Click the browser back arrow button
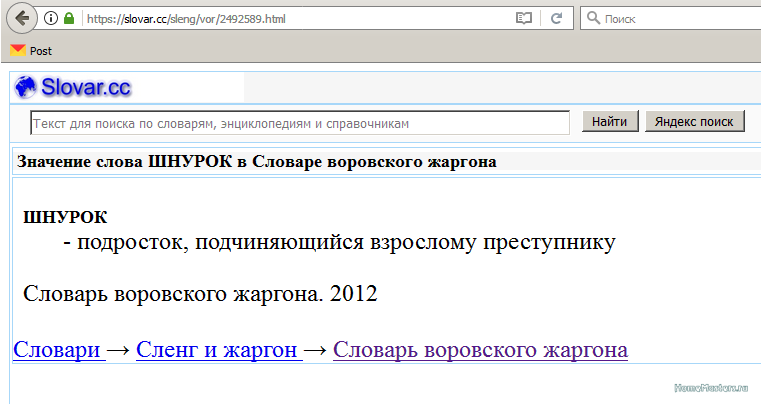The image size is (761, 404). (x=21, y=18)
